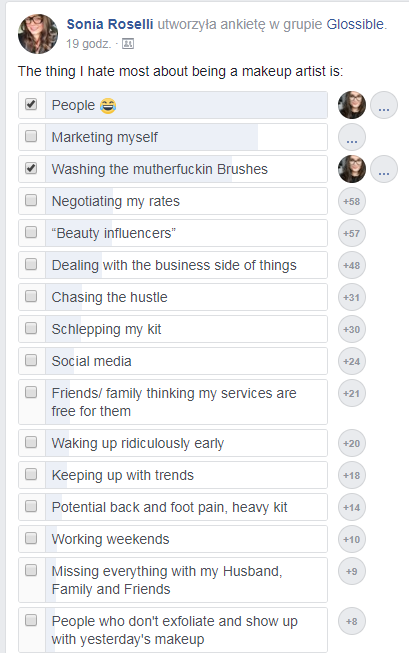Screen dimensions: 409x653
Task: Open the Sonia Roselli profile link
Action: tap(110, 24)
